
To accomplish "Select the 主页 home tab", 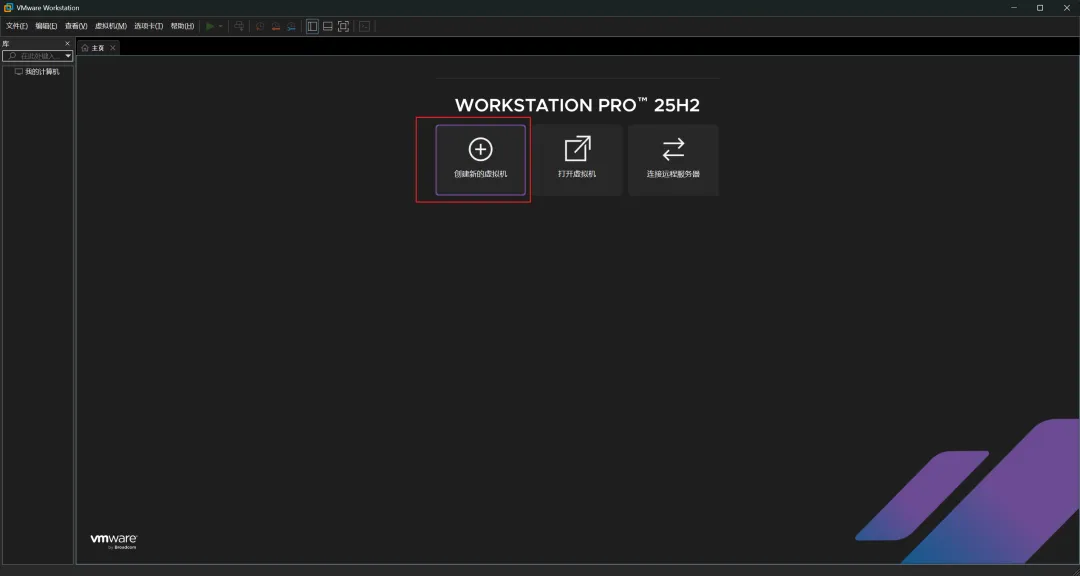I will click(x=98, y=48).
